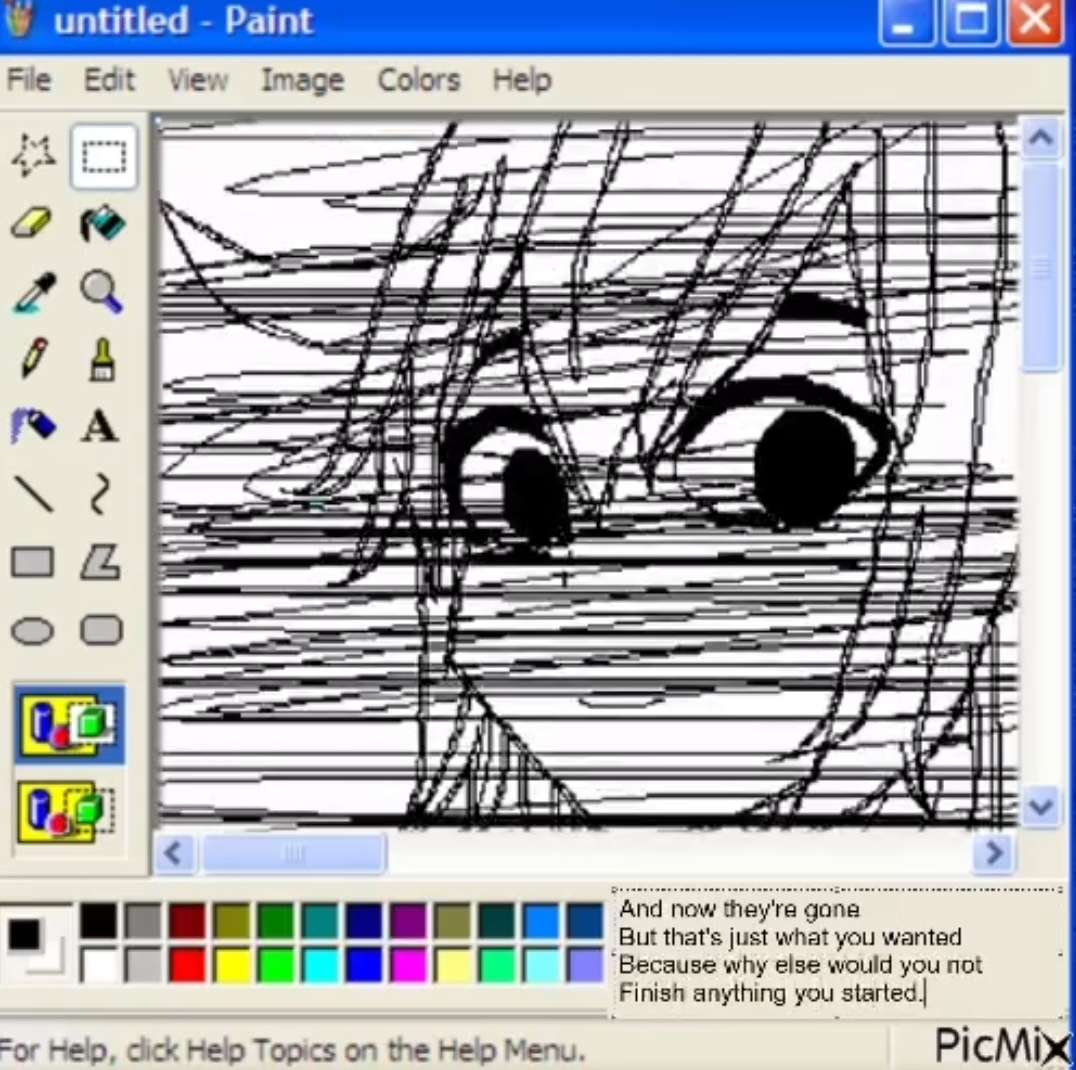Select the Curve tool
The width and height of the screenshot is (1076, 1070).
point(100,493)
